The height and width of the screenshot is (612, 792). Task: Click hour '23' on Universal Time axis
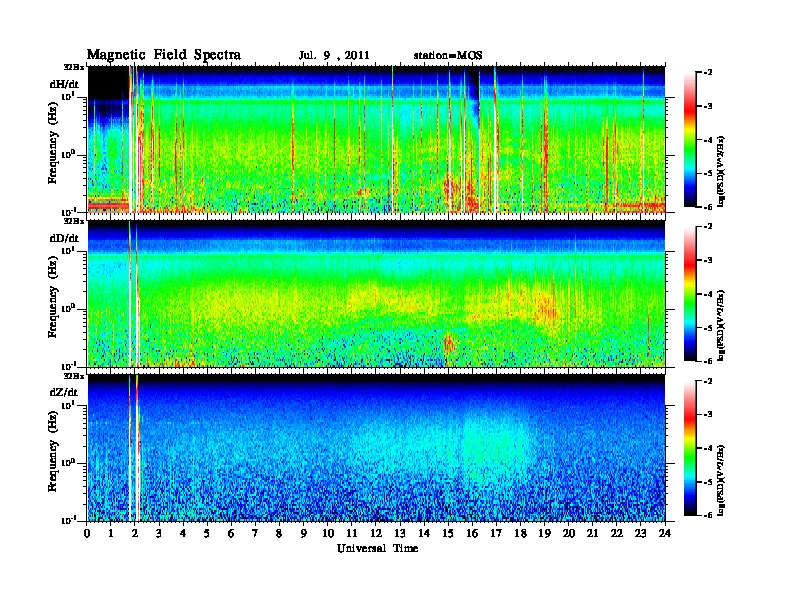coord(641,534)
